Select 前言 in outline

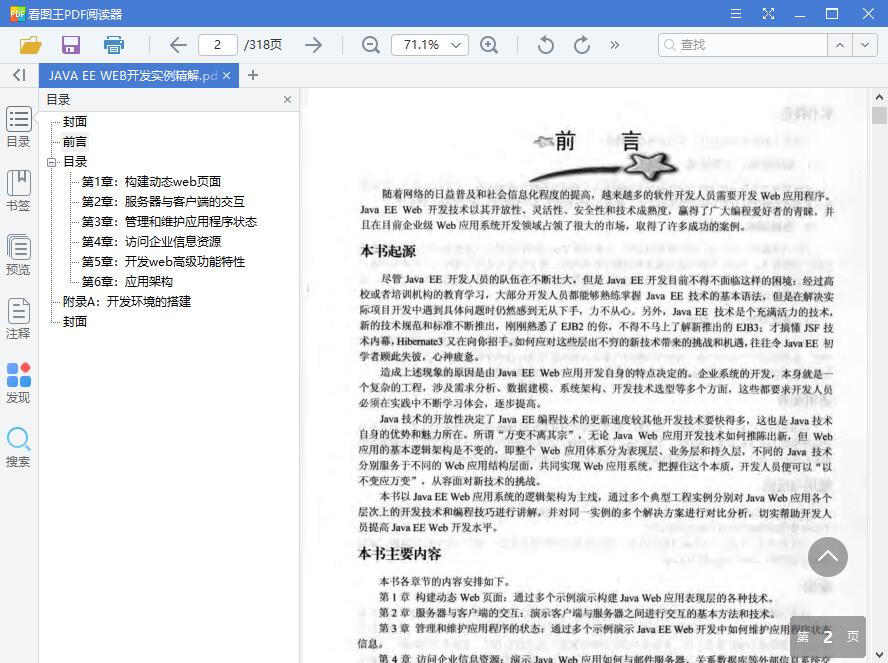point(75,142)
